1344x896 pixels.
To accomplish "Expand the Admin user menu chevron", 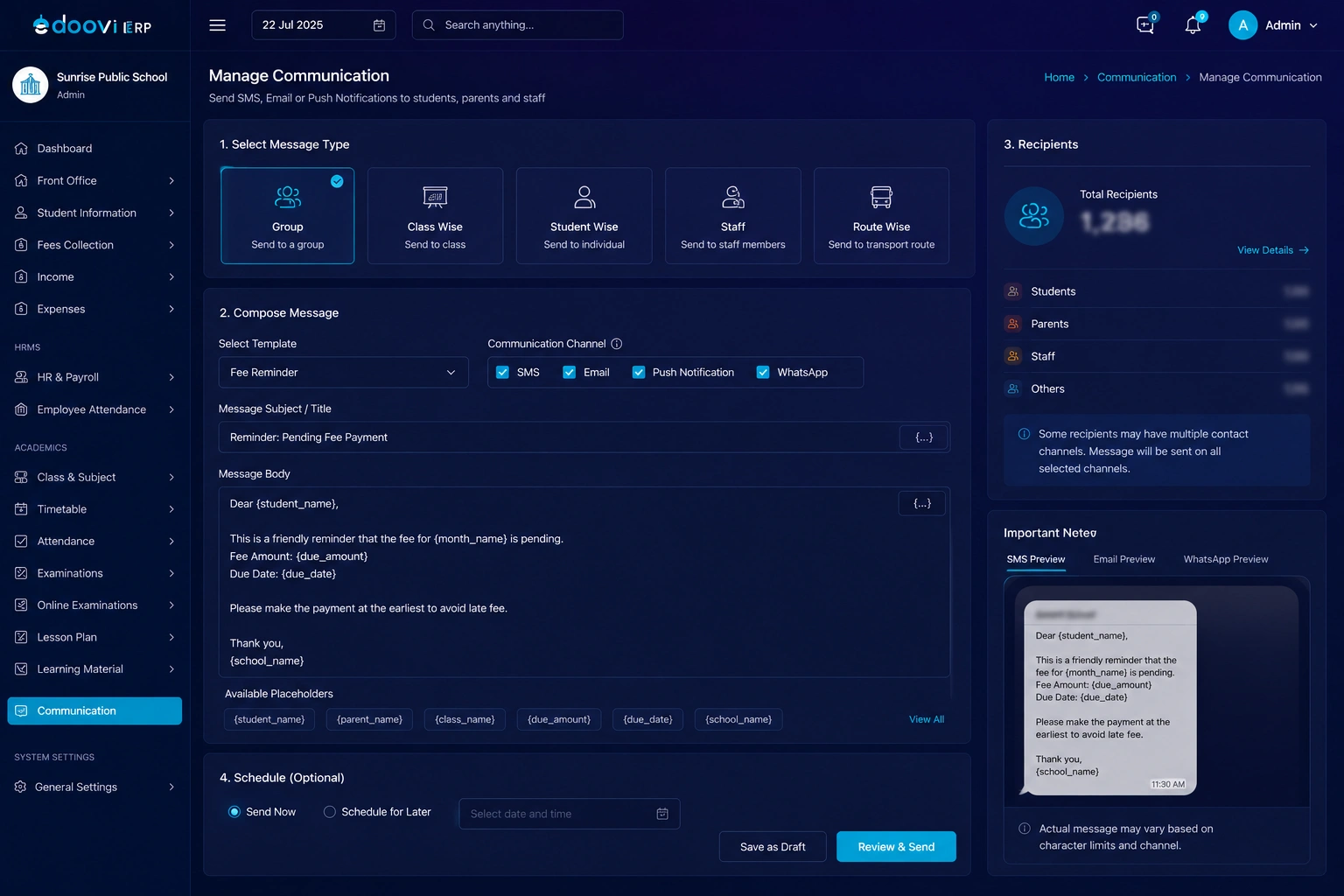I will point(1313,25).
